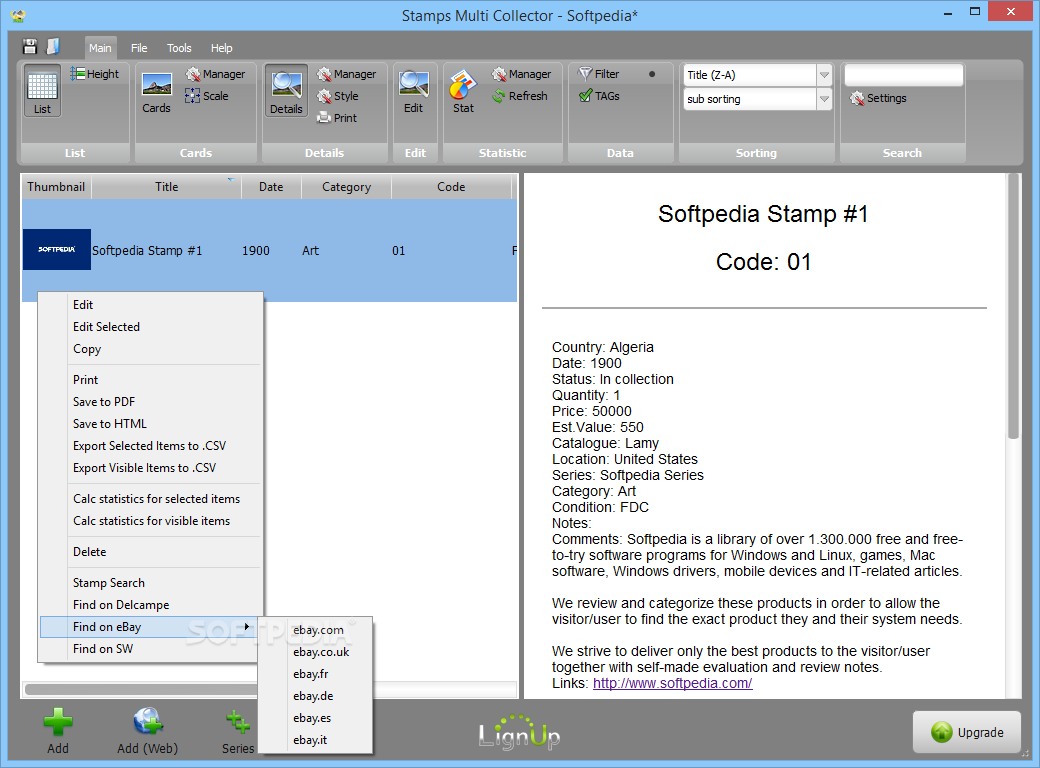Switch to Cards view
The width and height of the screenshot is (1040, 768).
pos(157,92)
